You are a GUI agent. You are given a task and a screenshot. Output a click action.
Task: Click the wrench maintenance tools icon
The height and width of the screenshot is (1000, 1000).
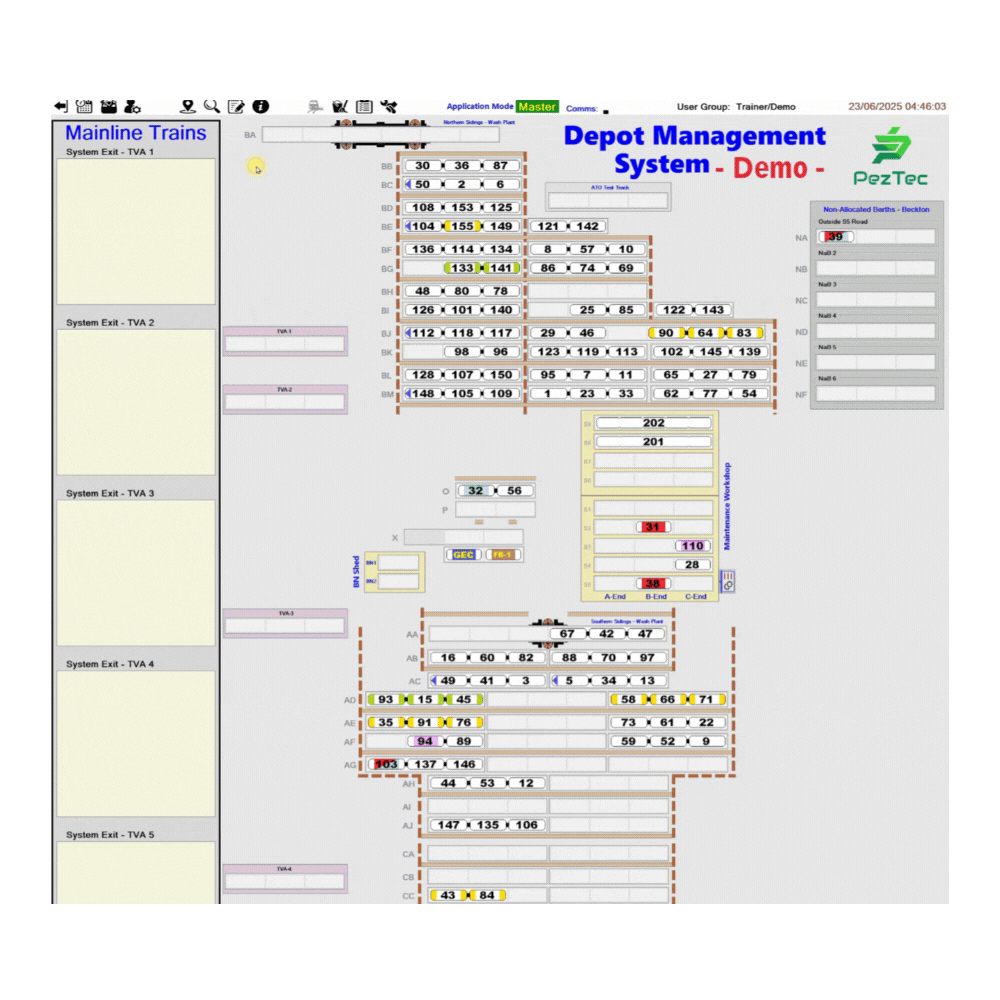pos(388,107)
